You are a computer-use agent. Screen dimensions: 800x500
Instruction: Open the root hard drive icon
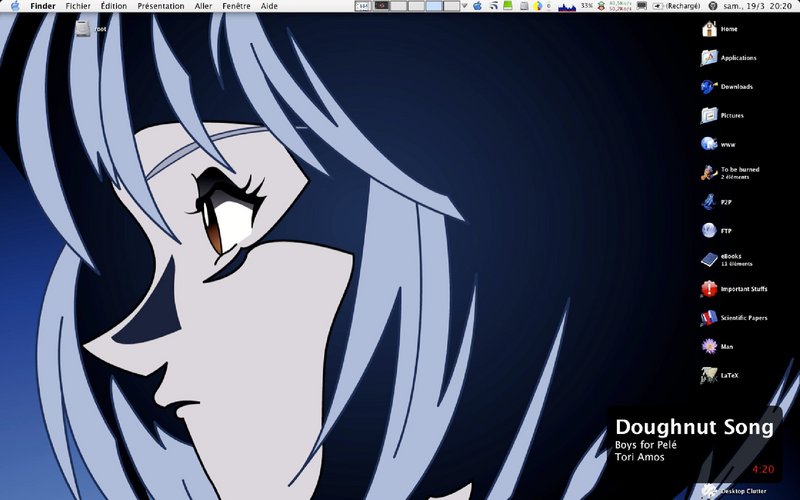tap(83, 29)
